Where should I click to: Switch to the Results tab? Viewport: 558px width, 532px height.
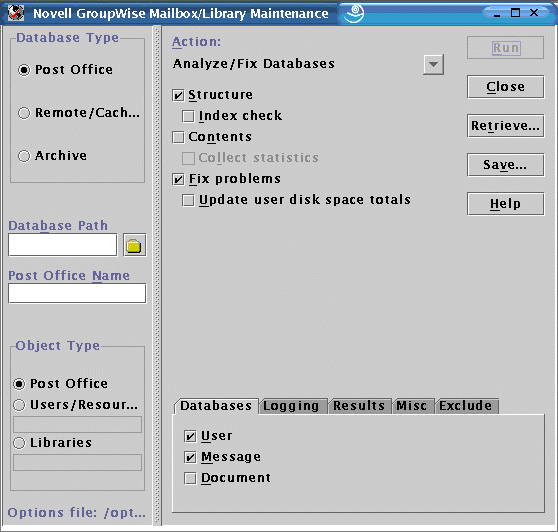[x=359, y=406]
